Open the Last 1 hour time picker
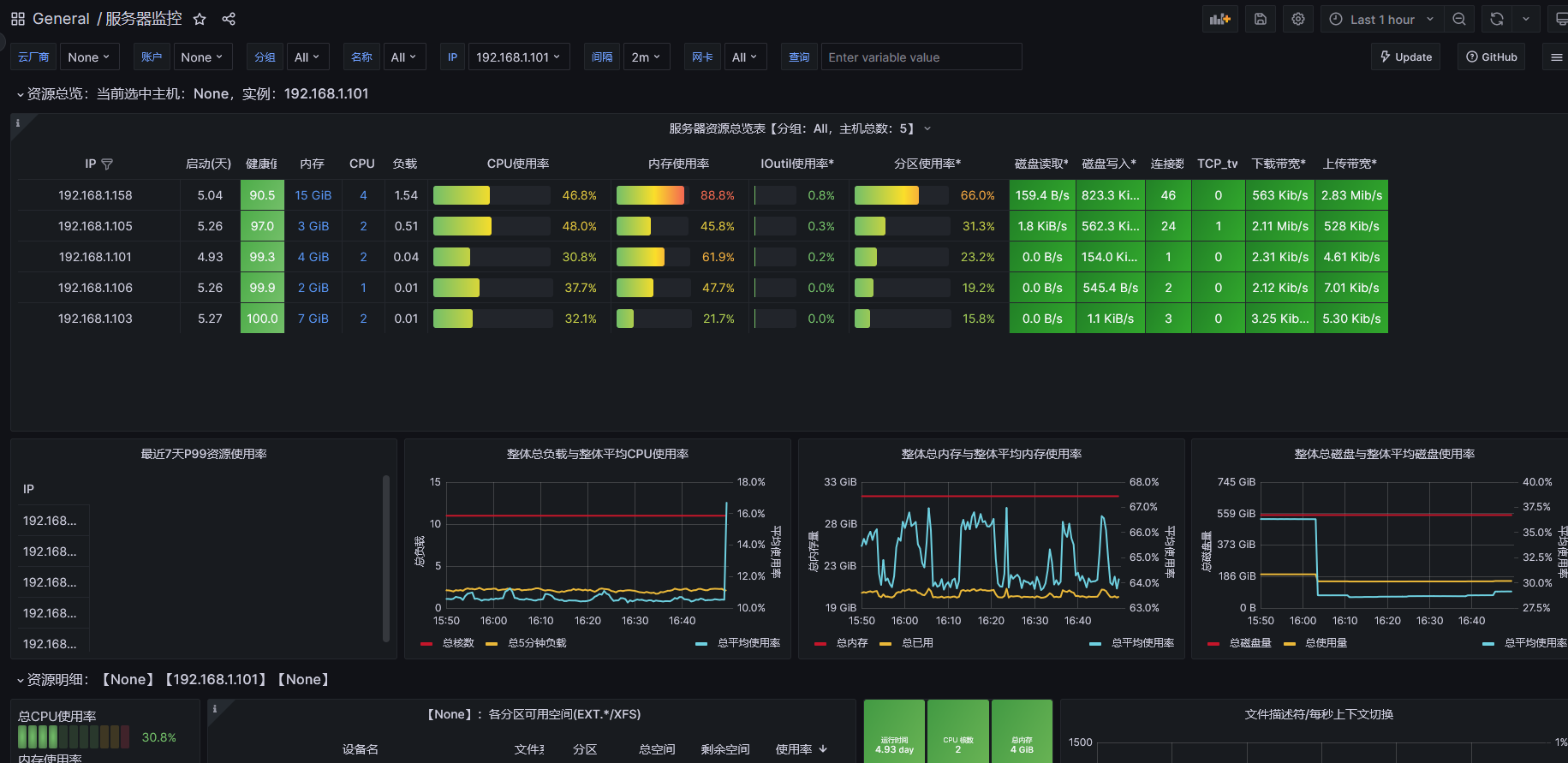This screenshot has height=763, width=1568. coord(1382,19)
